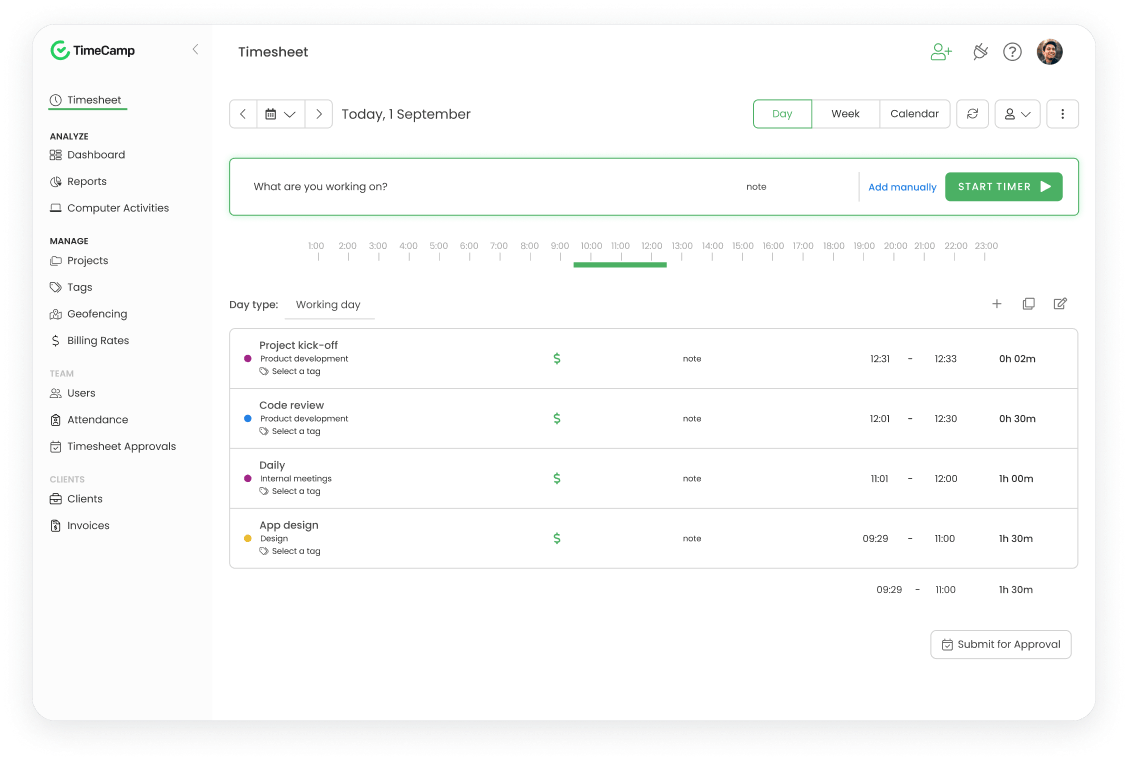The height and width of the screenshot is (761, 1128).
Task: Toggle billable status for App design
Action: [557, 538]
